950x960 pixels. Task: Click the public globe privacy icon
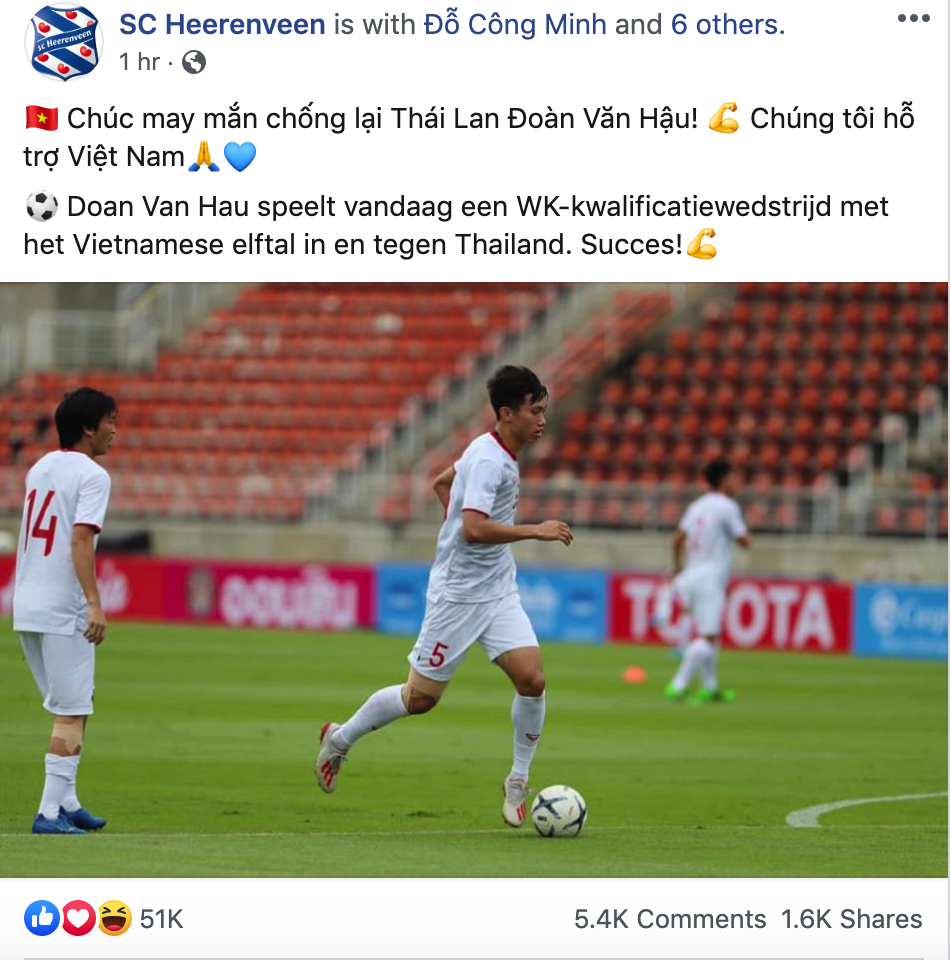coord(193,62)
